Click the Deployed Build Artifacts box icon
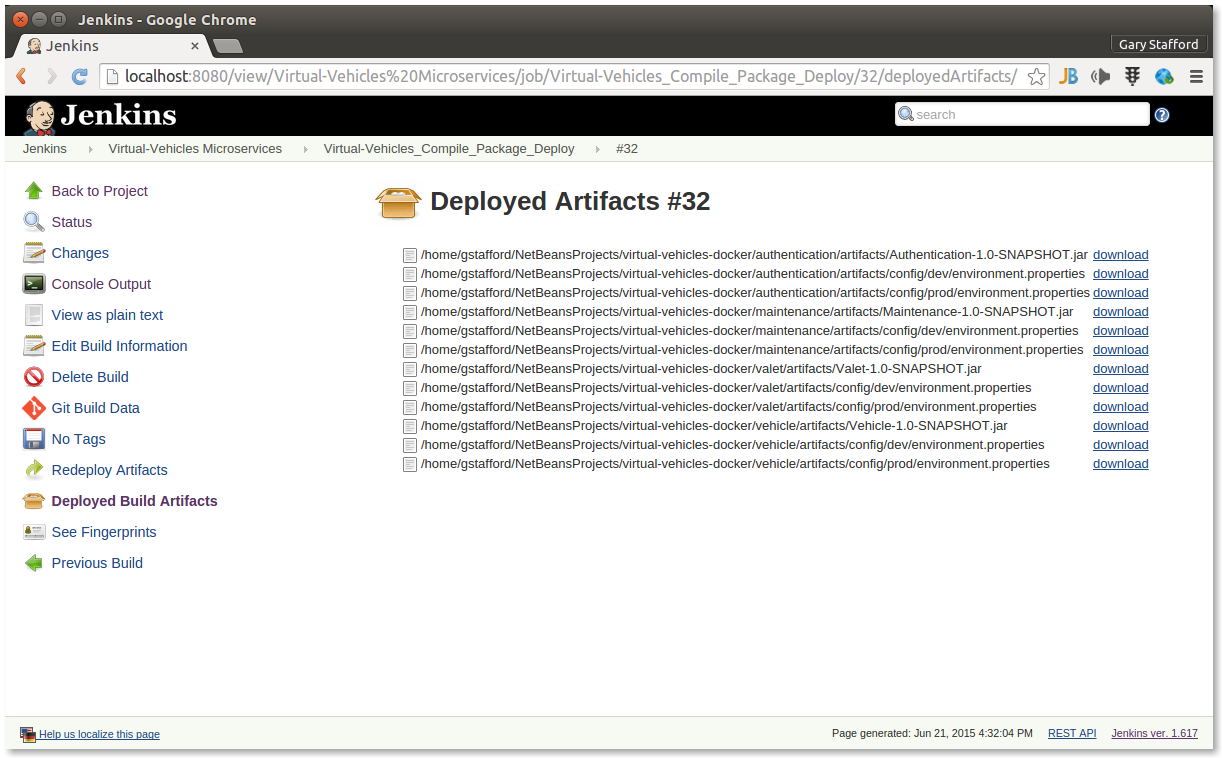 pyautogui.click(x=34, y=501)
